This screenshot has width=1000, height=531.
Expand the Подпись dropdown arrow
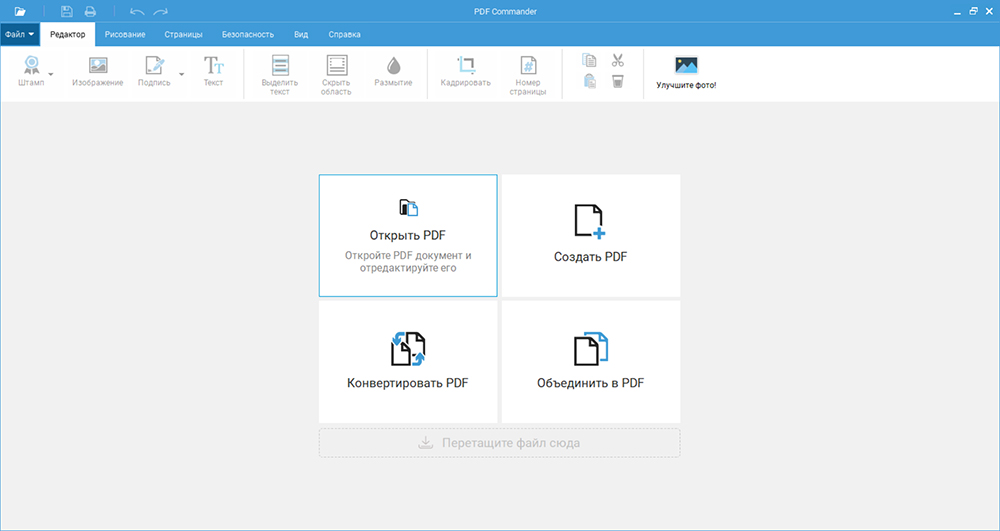click(x=181, y=74)
